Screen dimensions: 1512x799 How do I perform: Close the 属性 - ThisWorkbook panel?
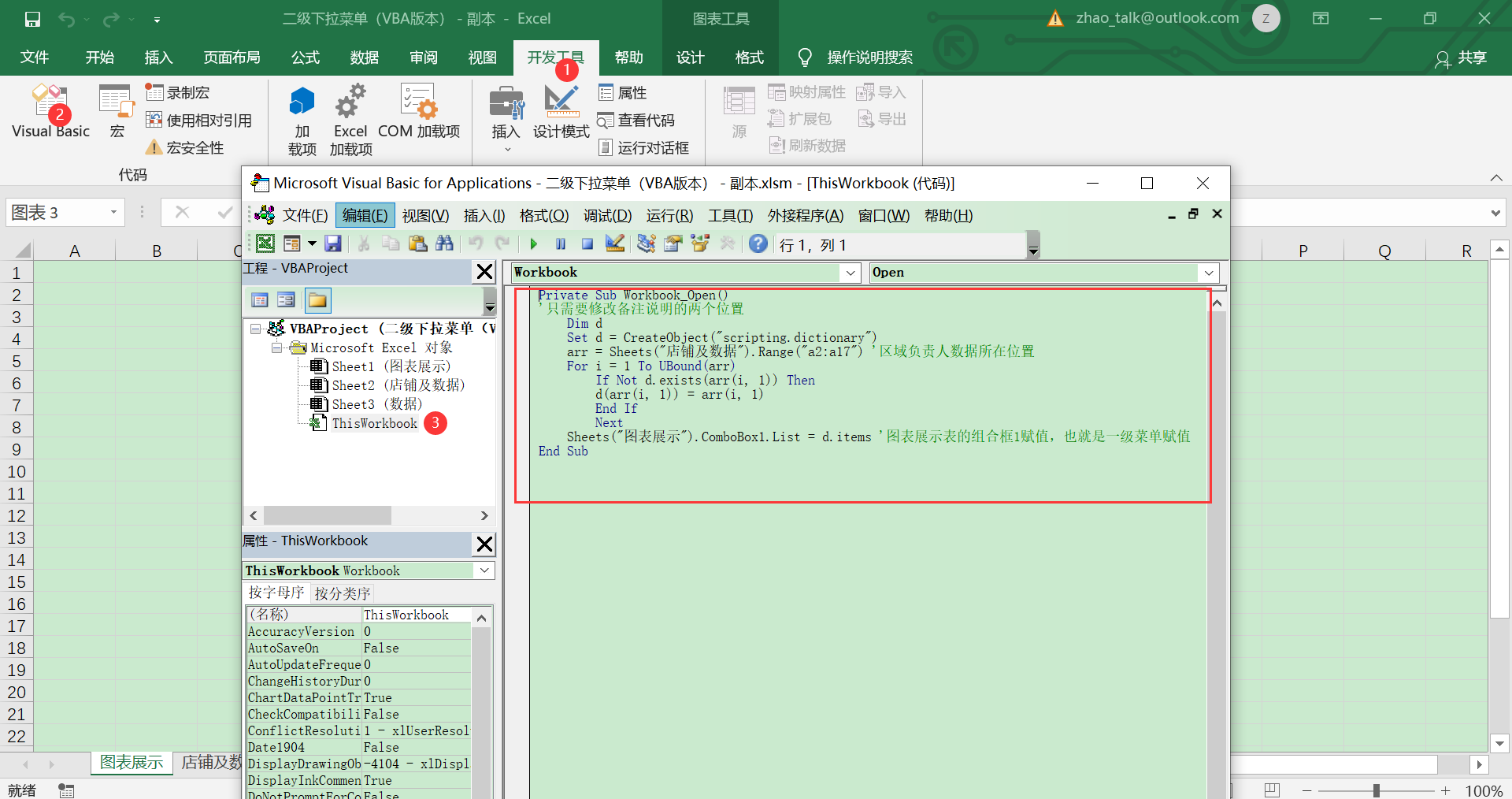pos(484,544)
